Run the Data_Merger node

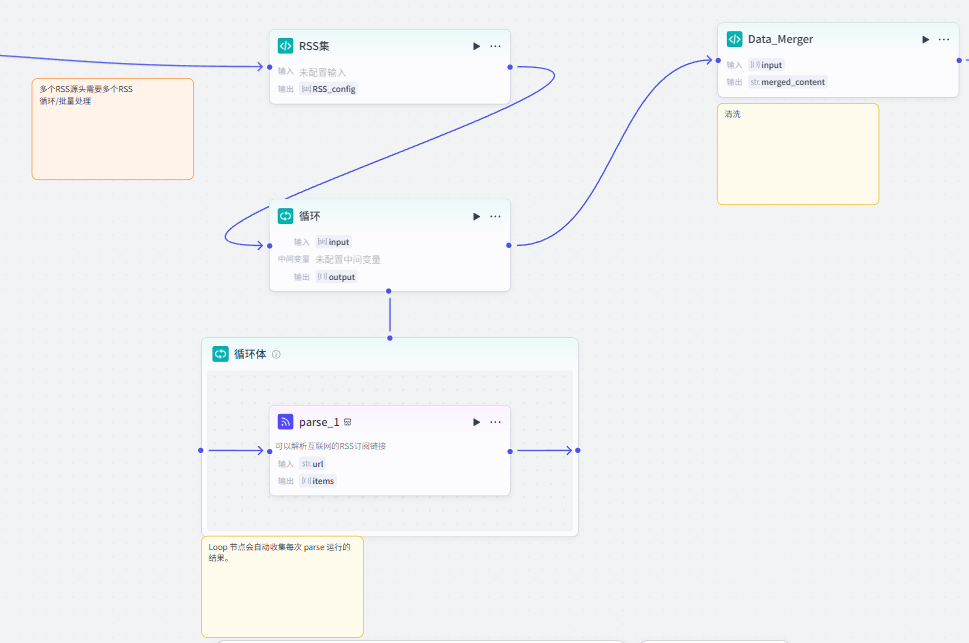pyautogui.click(x=926, y=40)
